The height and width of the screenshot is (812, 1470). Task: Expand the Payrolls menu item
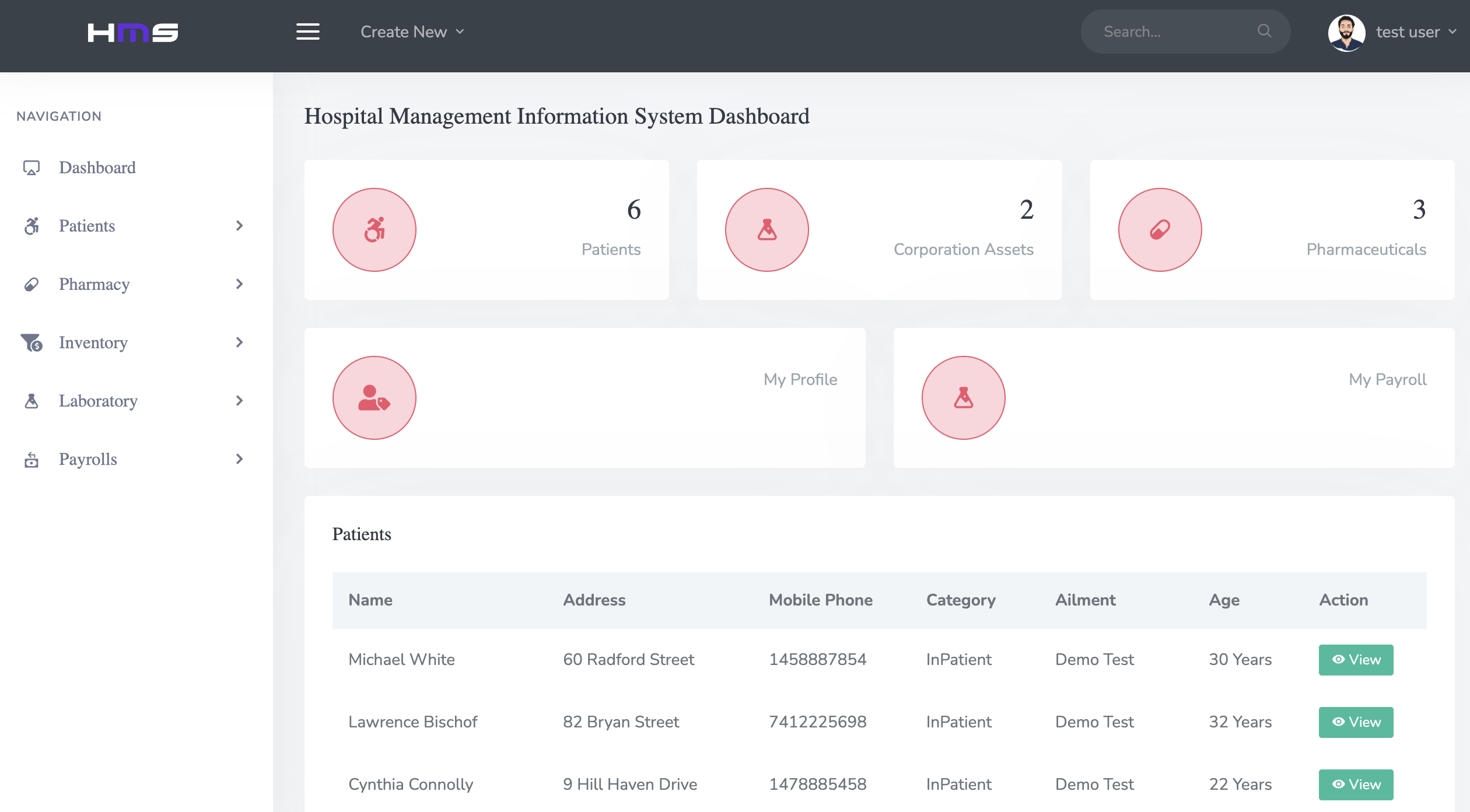click(x=239, y=459)
